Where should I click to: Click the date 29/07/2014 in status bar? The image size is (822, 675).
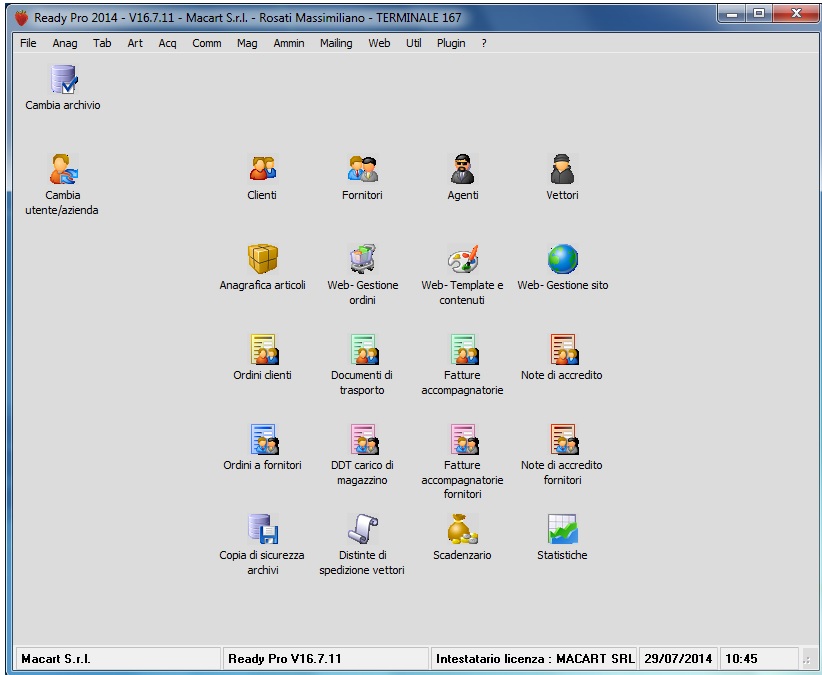(678, 659)
